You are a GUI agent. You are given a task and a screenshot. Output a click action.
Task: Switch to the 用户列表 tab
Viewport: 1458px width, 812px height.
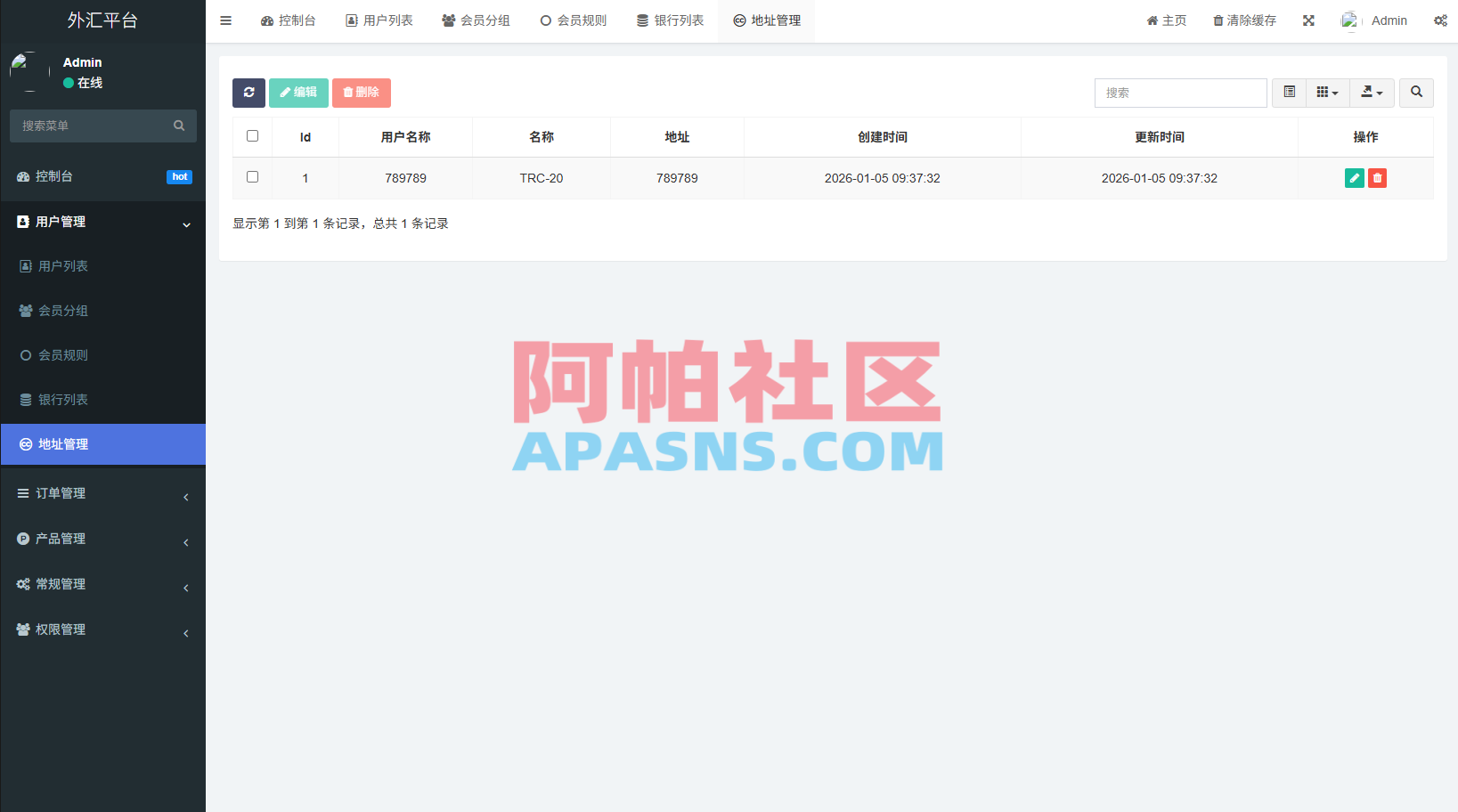click(379, 20)
